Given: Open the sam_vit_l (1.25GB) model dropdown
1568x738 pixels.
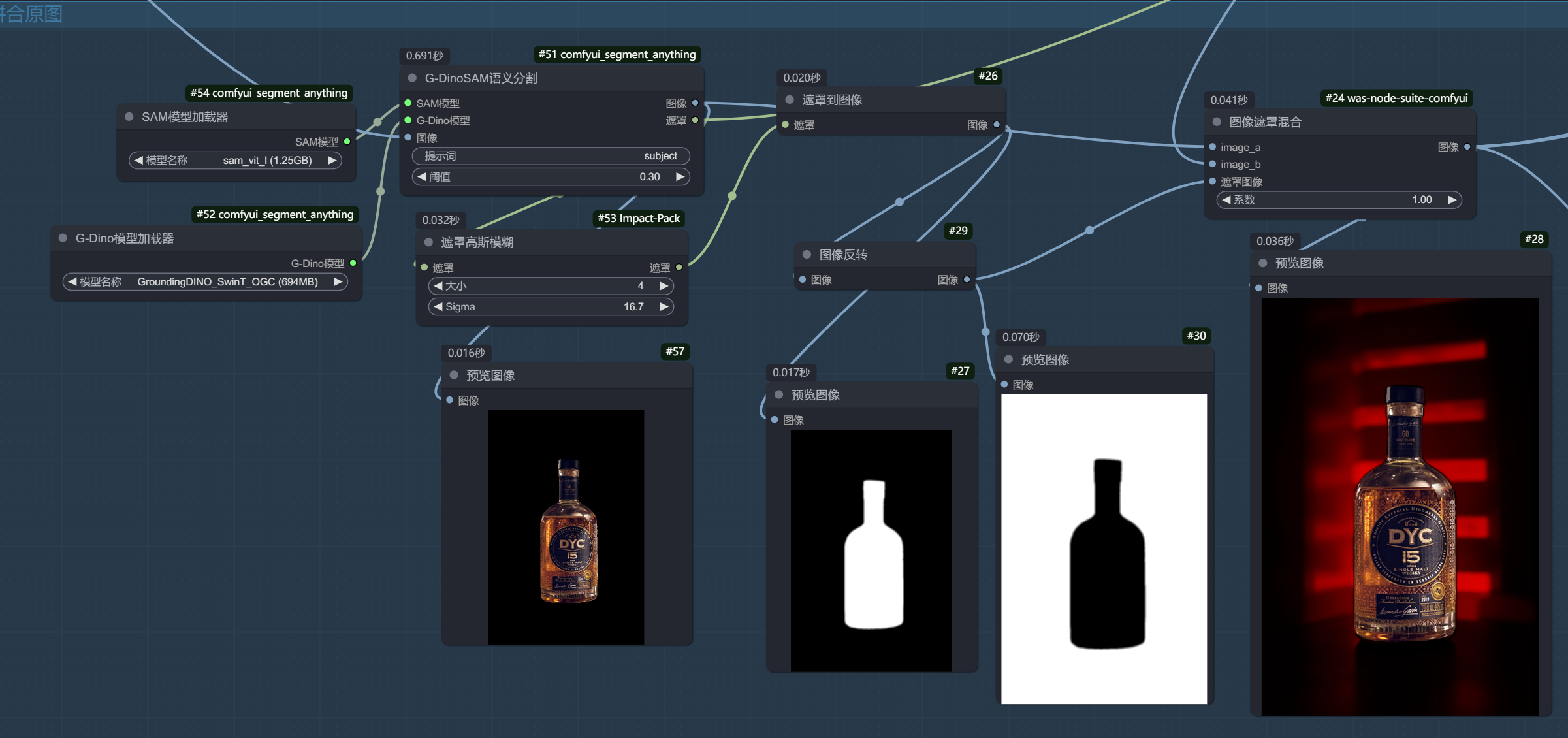Looking at the screenshot, I should [235, 161].
